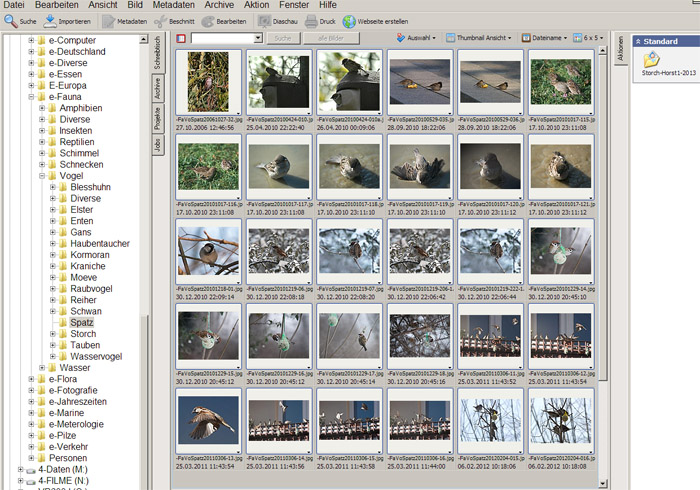Image resolution: width=700 pixels, height=490 pixels.
Task: Switch to the Archive side tab
Action: pos(157,86)
